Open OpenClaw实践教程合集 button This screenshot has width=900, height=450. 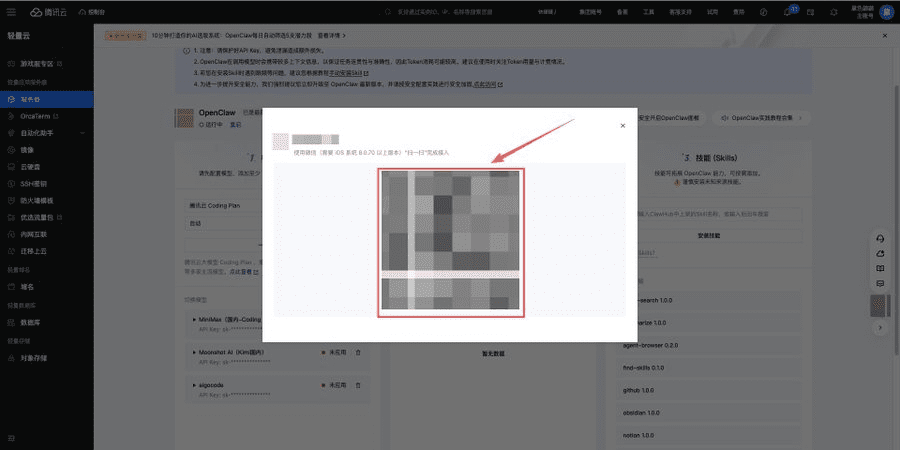pyautogui.click(x=761, y=118)
